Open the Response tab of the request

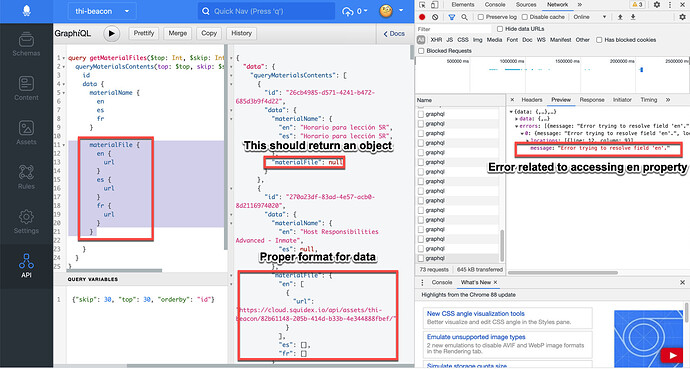[592, 100]
